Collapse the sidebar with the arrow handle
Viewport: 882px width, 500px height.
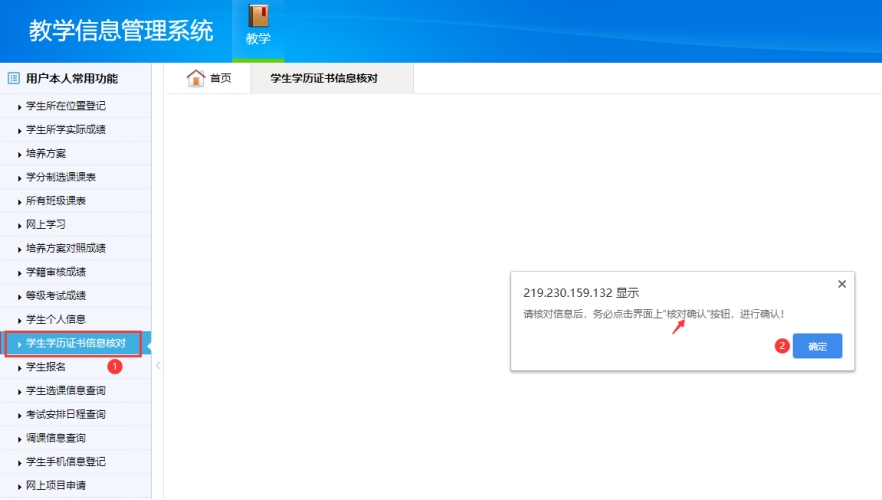coord(158,366)
